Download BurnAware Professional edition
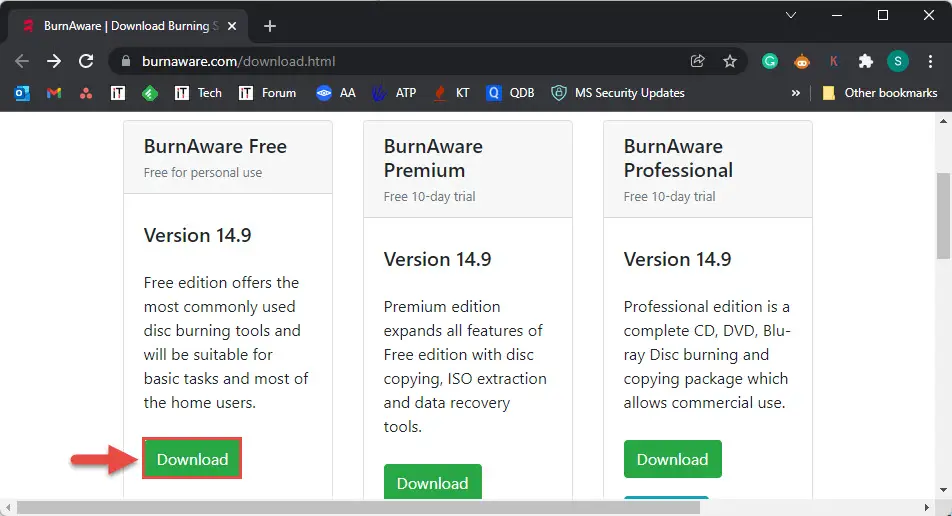The width and height of the screenshot is (952, 516). [673, 459]
